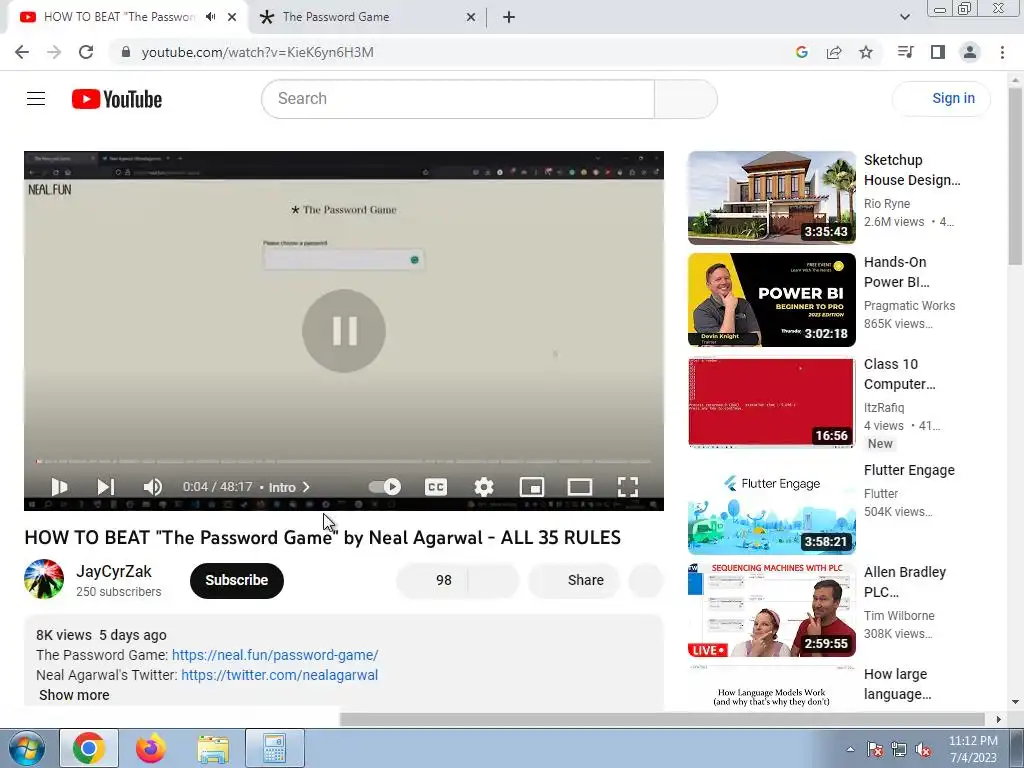This screenshot has width=1024, height=768.
Task: View site info via the address bar padlock
Action: click(x=126, y=52)
